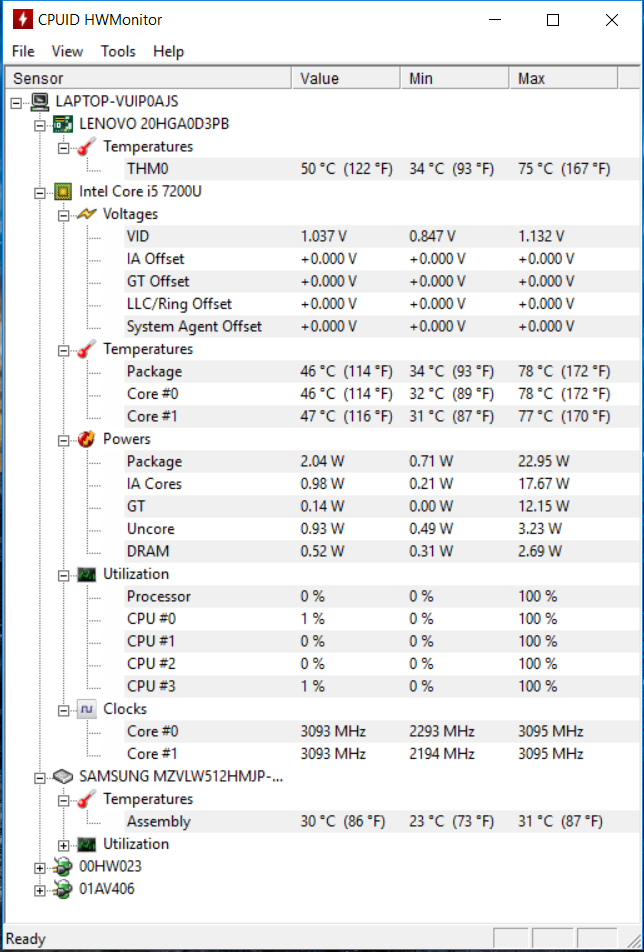Click the LAPTOP-VUIP0AJS computer icon
The height and width of the screenshot is (952, 644).
click(40, 101)
